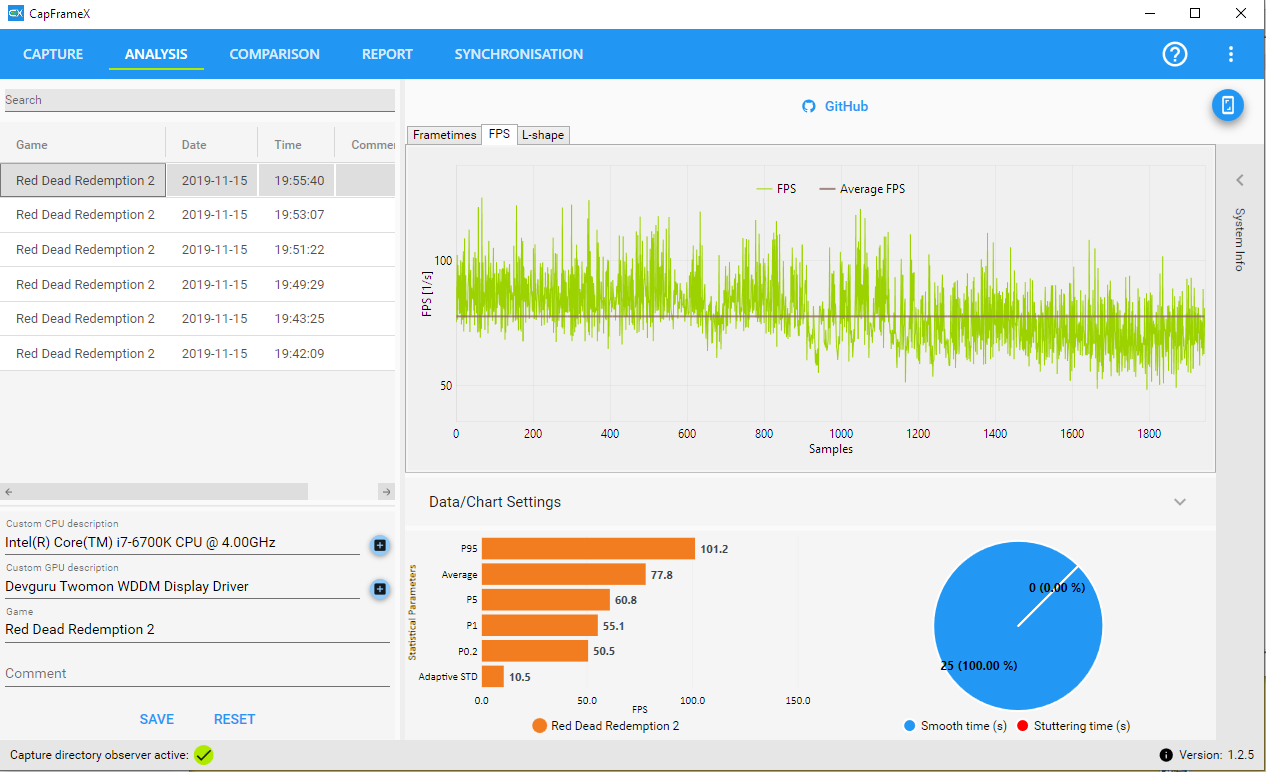Select the record captured at 19:51:22
1266x772 pixels.
pos(197,250)
